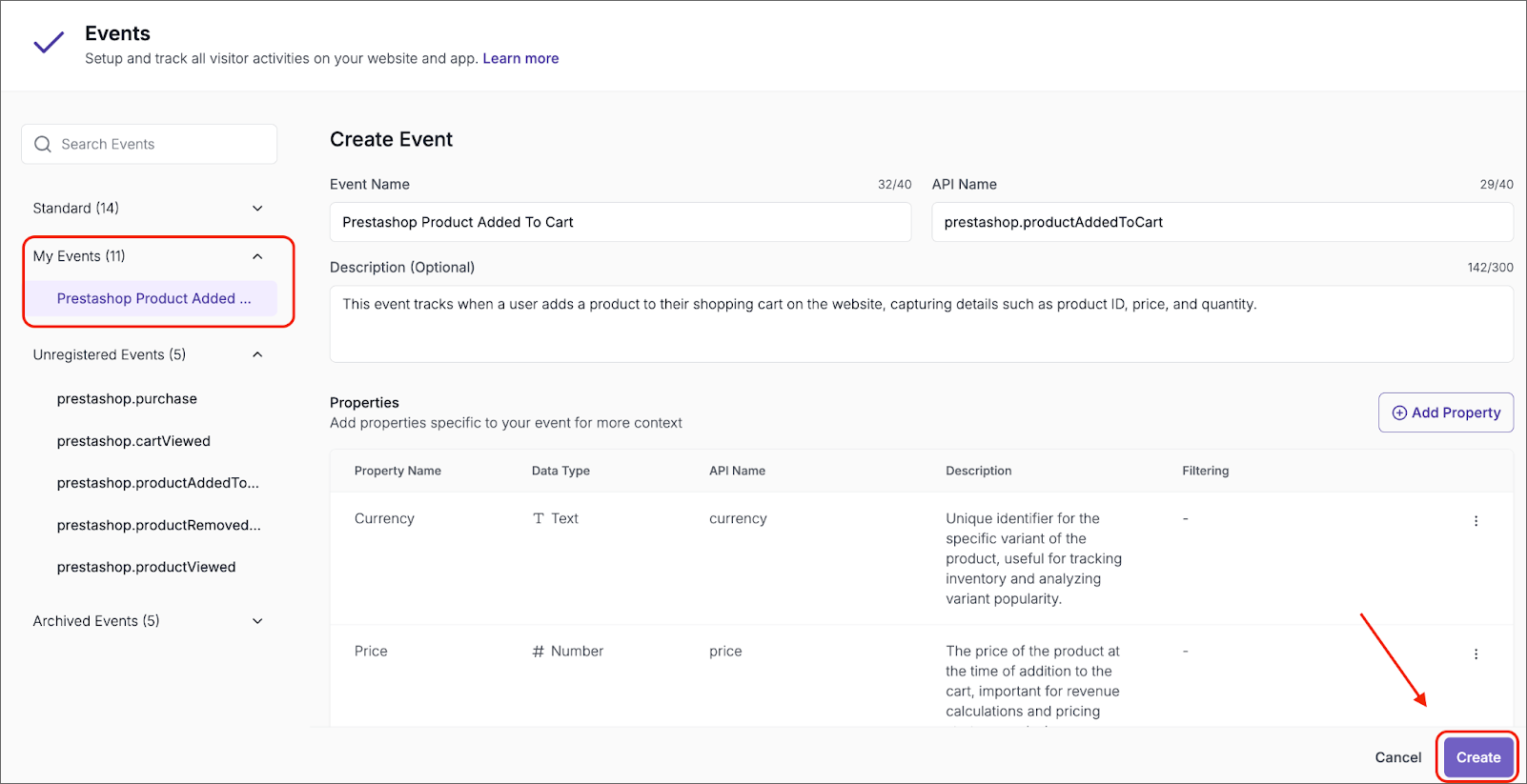Collapse the My Events (11) section
1527x784 pixels.
click(257, 256)
